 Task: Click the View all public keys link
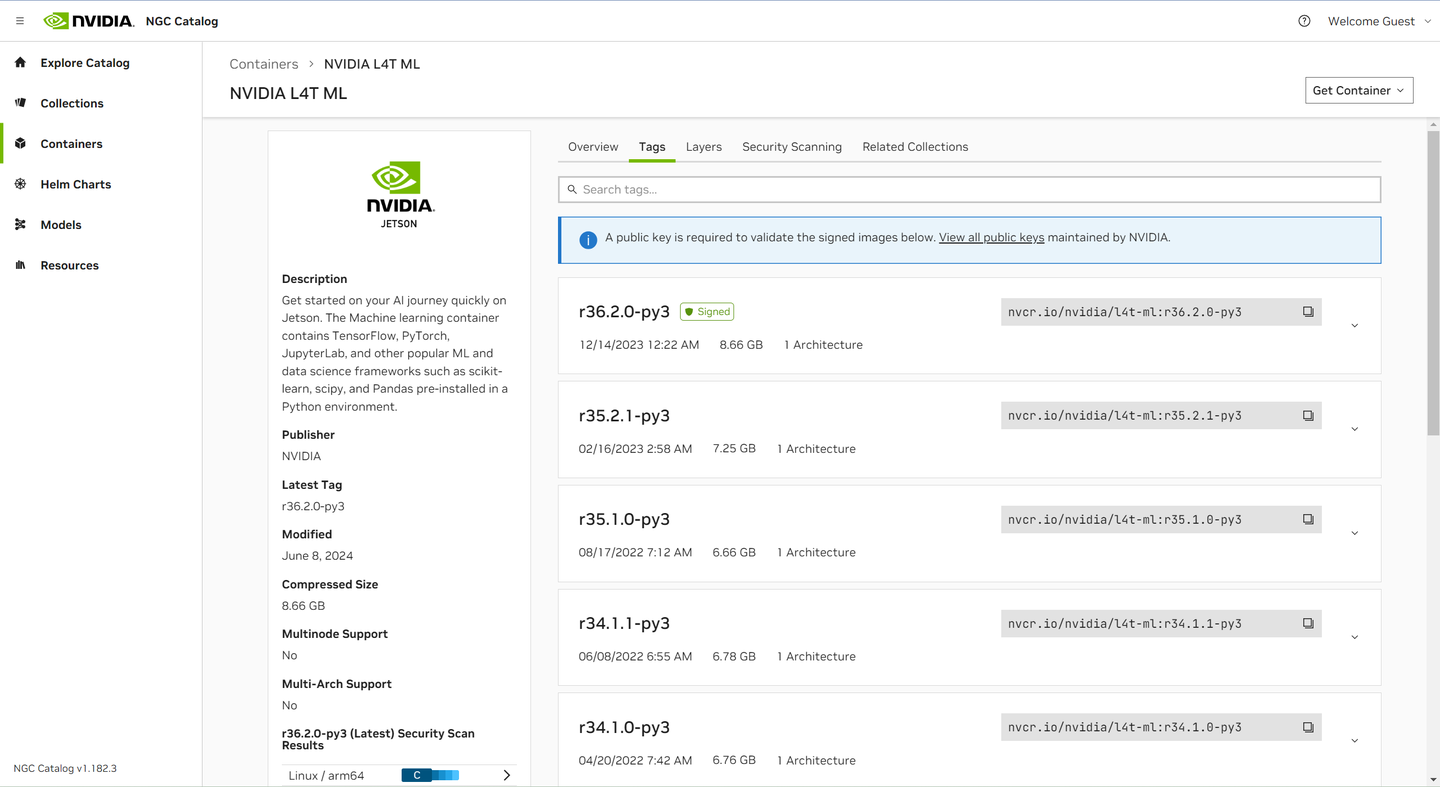991,237
